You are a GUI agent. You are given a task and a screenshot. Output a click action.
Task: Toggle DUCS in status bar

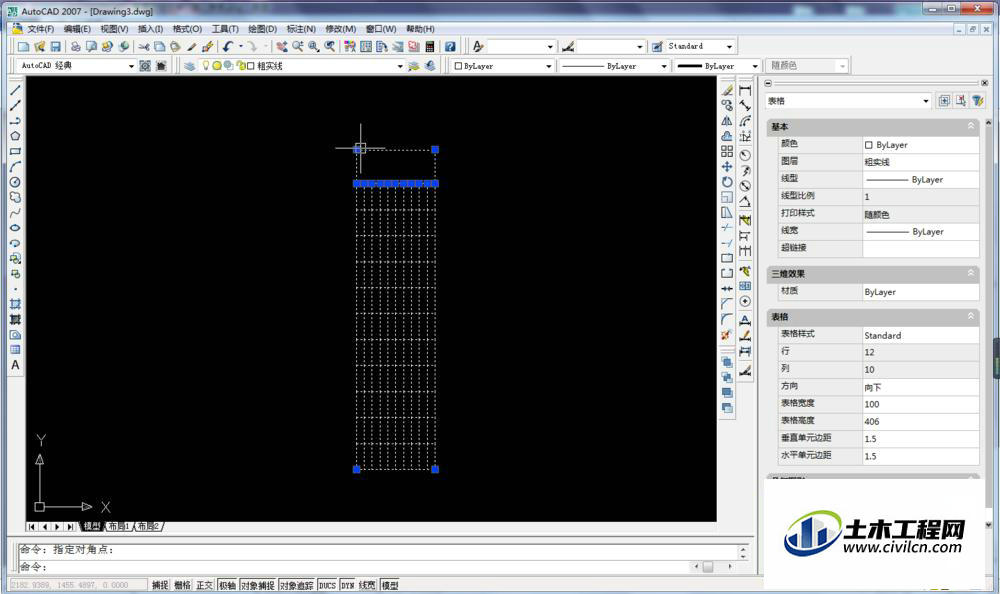coord(327,585)
